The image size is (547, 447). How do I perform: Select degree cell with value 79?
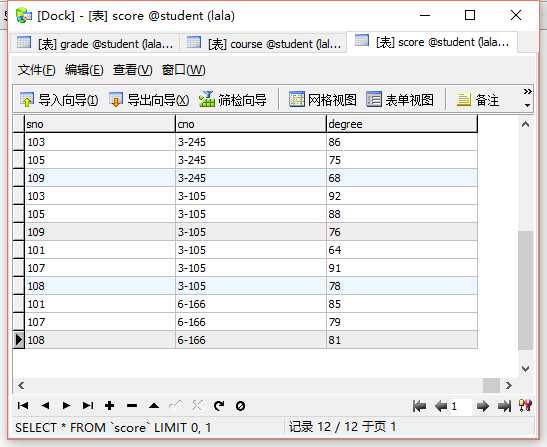(x=402, y=322)
